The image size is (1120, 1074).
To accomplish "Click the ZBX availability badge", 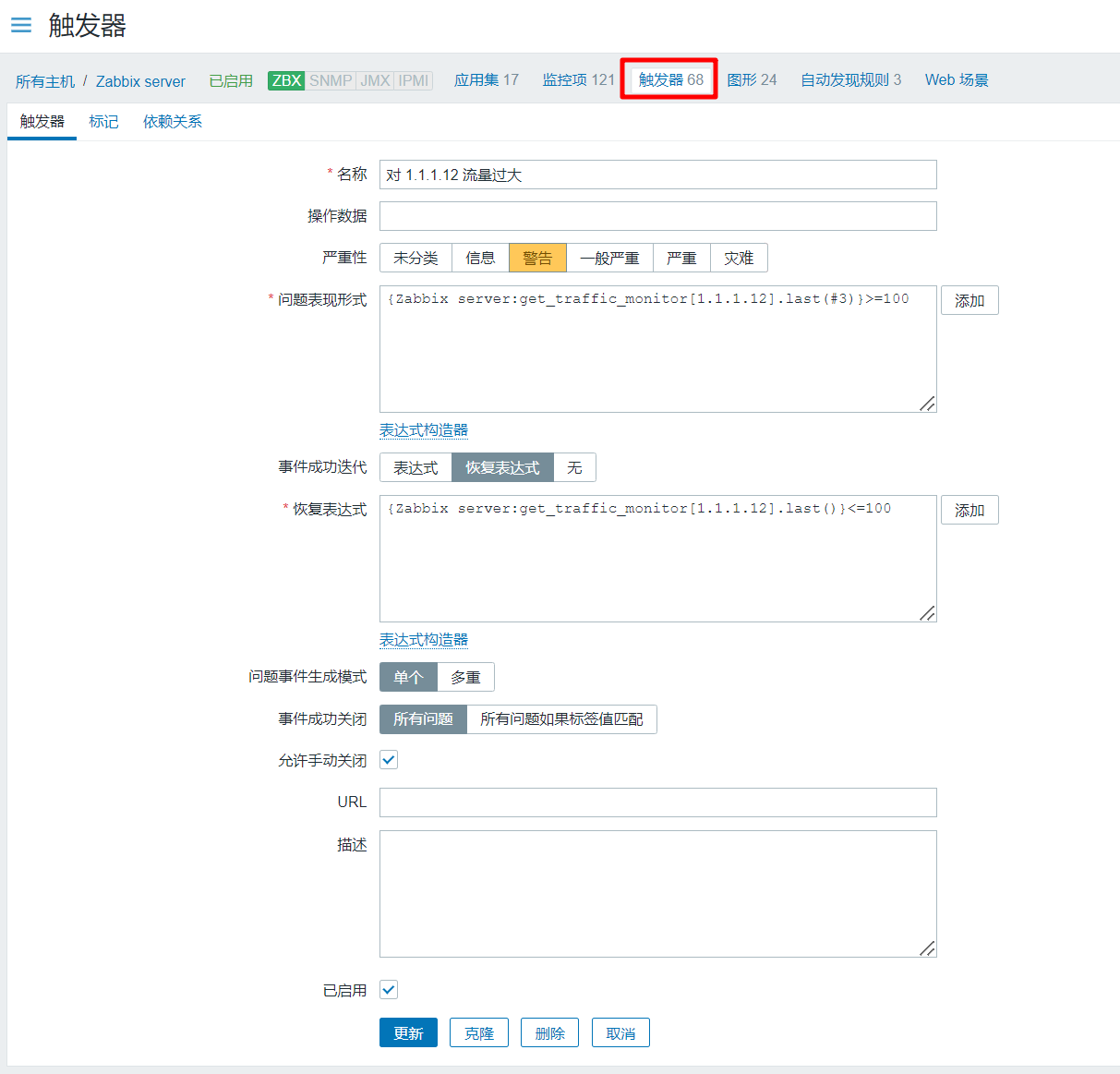I will 286,80.
